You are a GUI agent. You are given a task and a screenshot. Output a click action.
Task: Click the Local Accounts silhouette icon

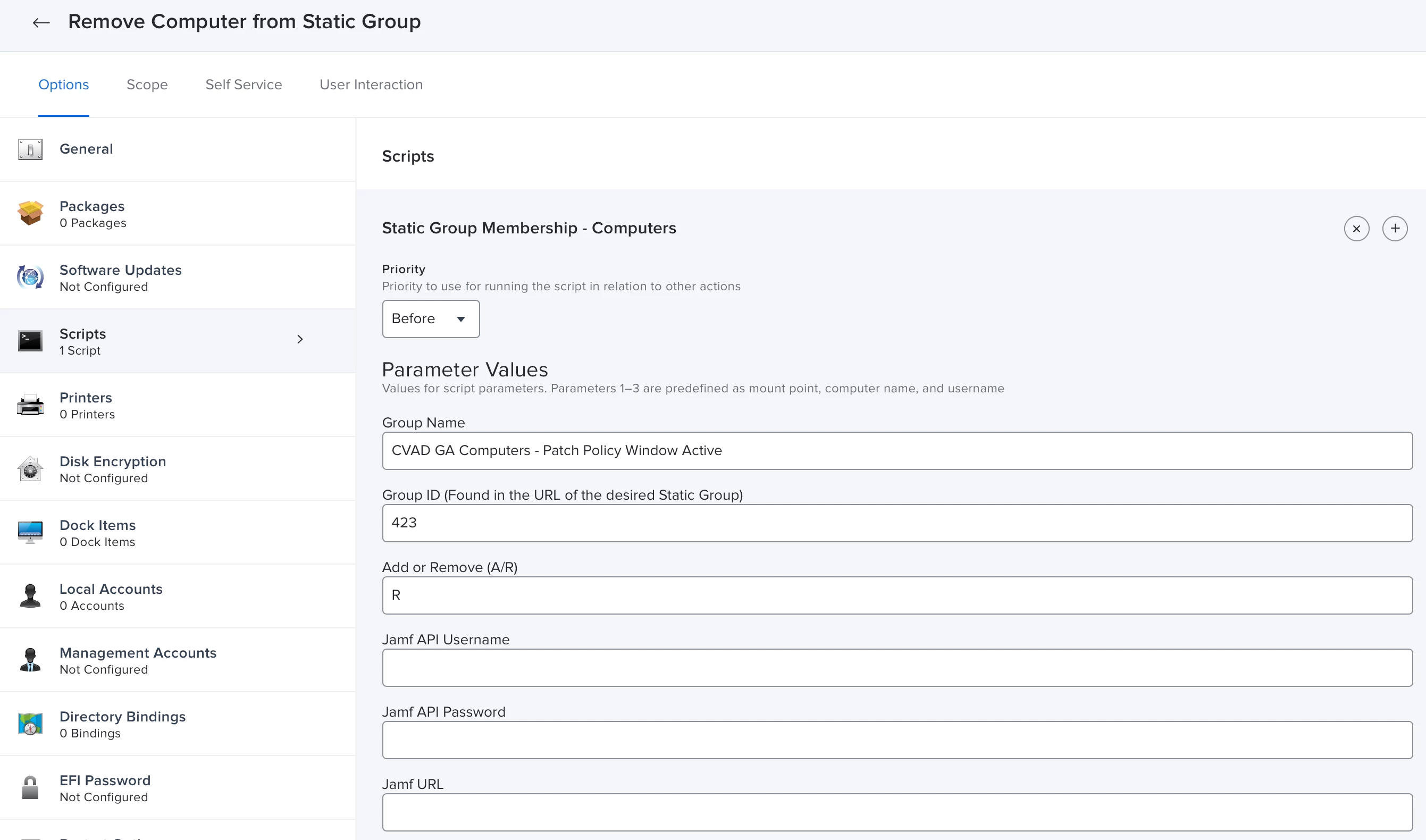30,596
